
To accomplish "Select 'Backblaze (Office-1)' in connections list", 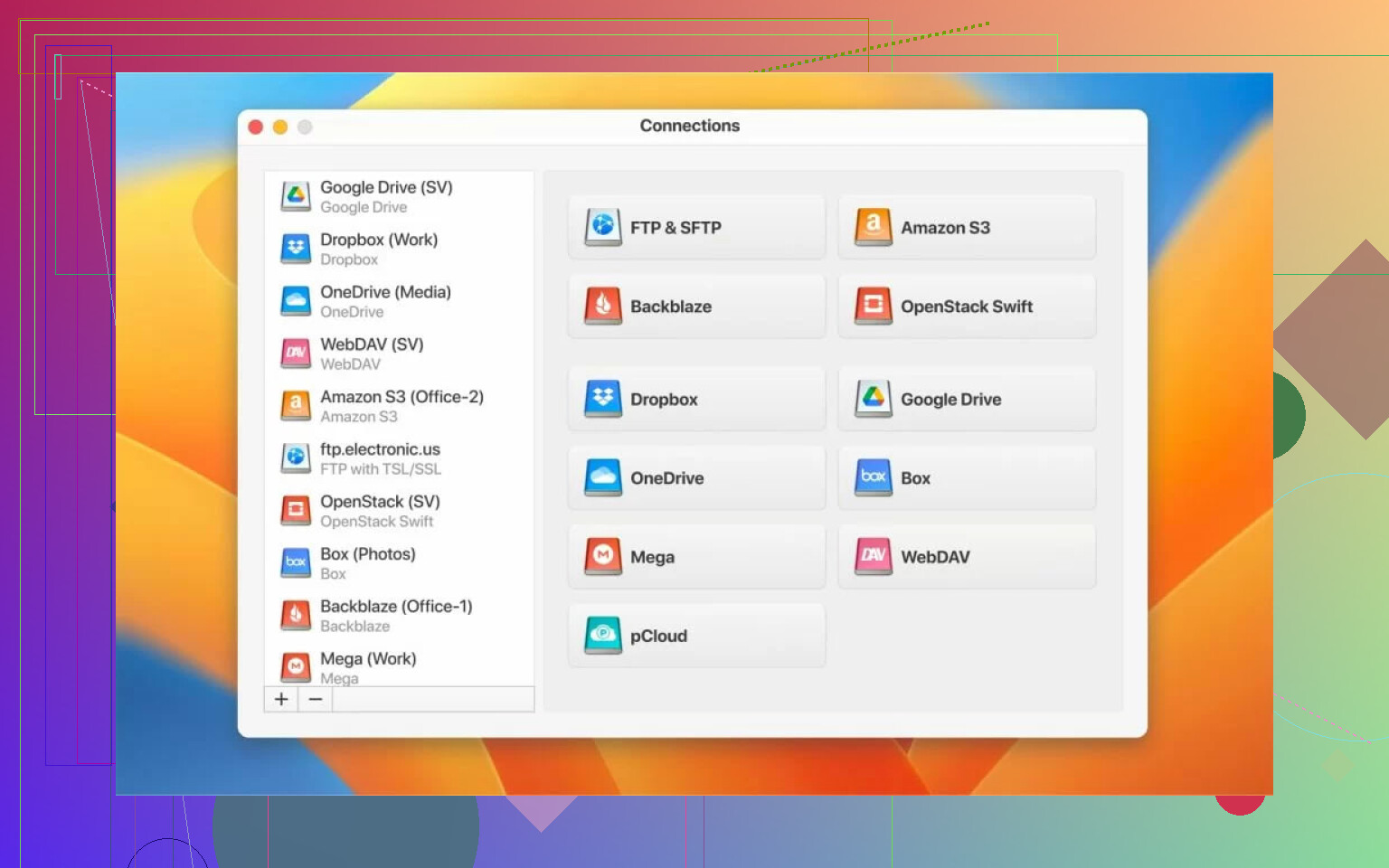I will pos(399,616).
